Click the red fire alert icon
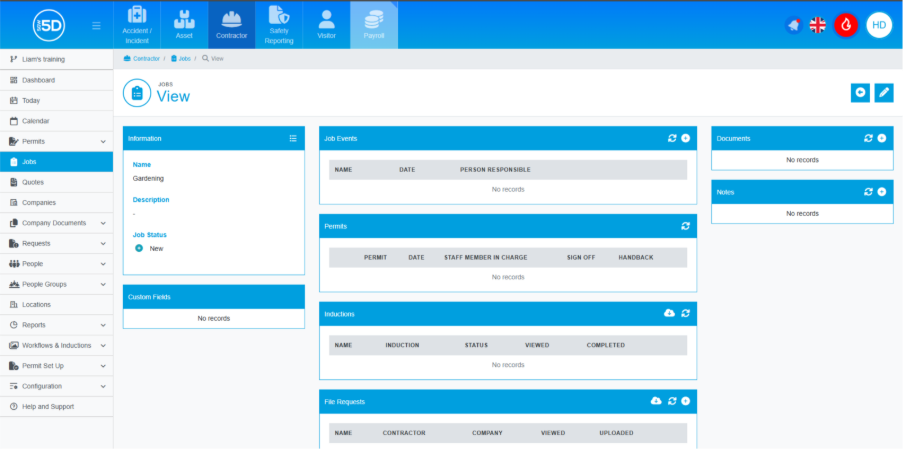Image resolution: width=903 pixels, height=450 pixels. coord(846,25)
